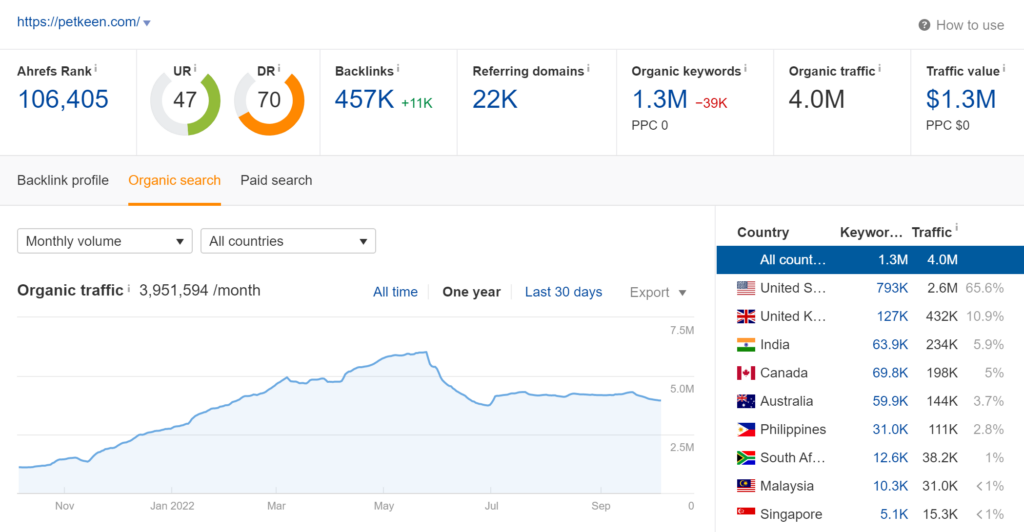The height and width of the screenshot is (532, 1024).
Task: Click the -39K organic keywords change value
Action: (711, 103)
